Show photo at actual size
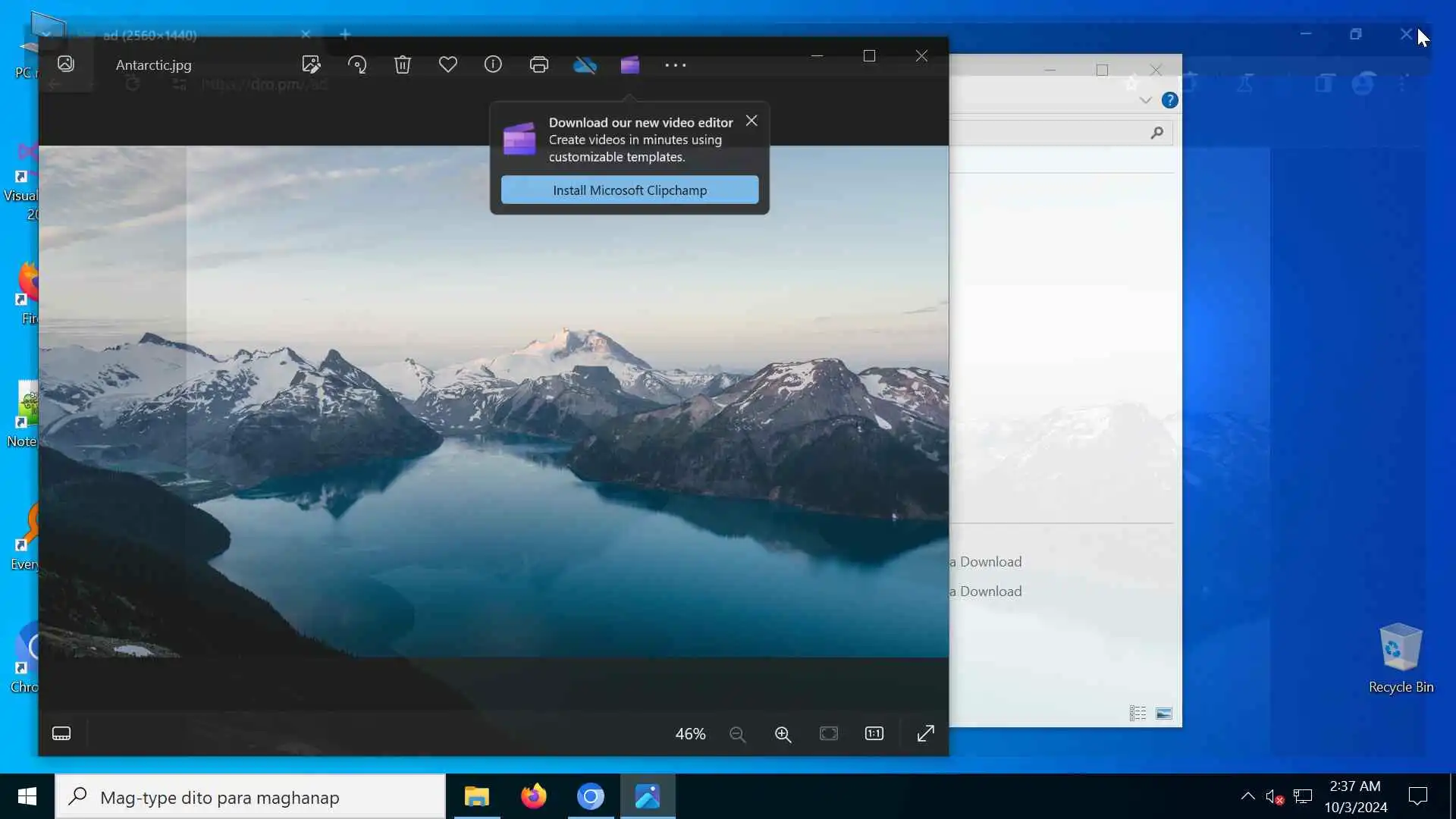Viewport: 1456px width, 819px height. coord(874,733)
